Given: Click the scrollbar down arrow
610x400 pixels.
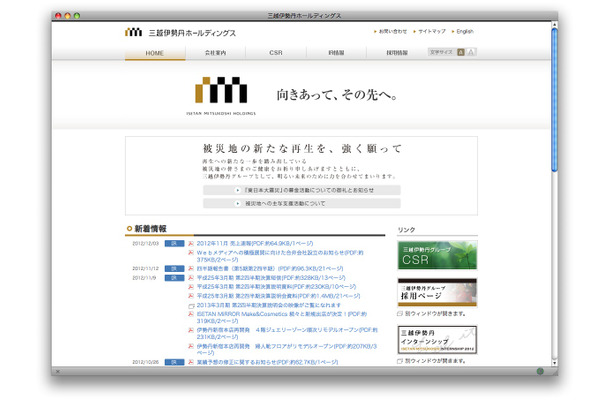Looking at the screenshot, I should pos(554,363).
